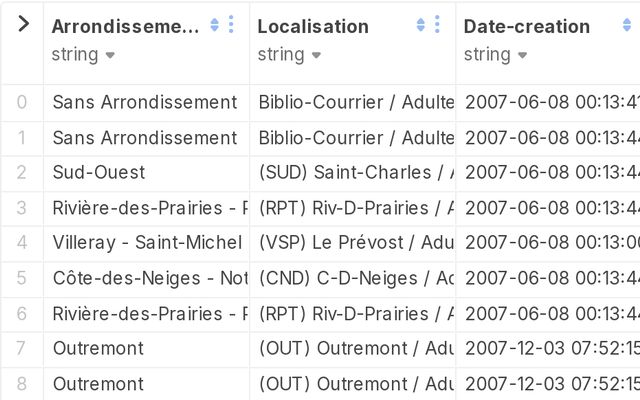The image size is (640, 400).
Task: Select the Sud-Ouest cell in row 2
Action: pos(146,173)
